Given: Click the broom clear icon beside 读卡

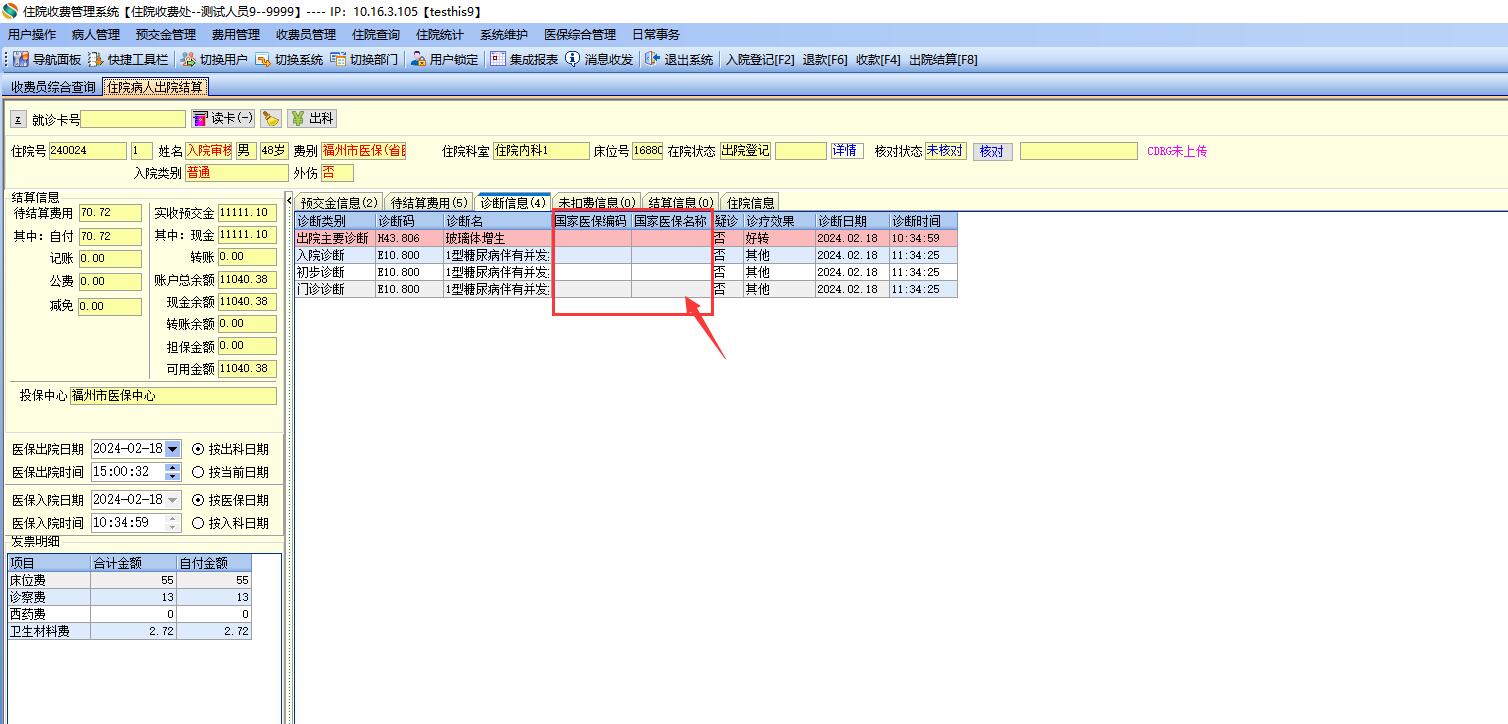Looking at the screenshot, I should coord(271,118).
